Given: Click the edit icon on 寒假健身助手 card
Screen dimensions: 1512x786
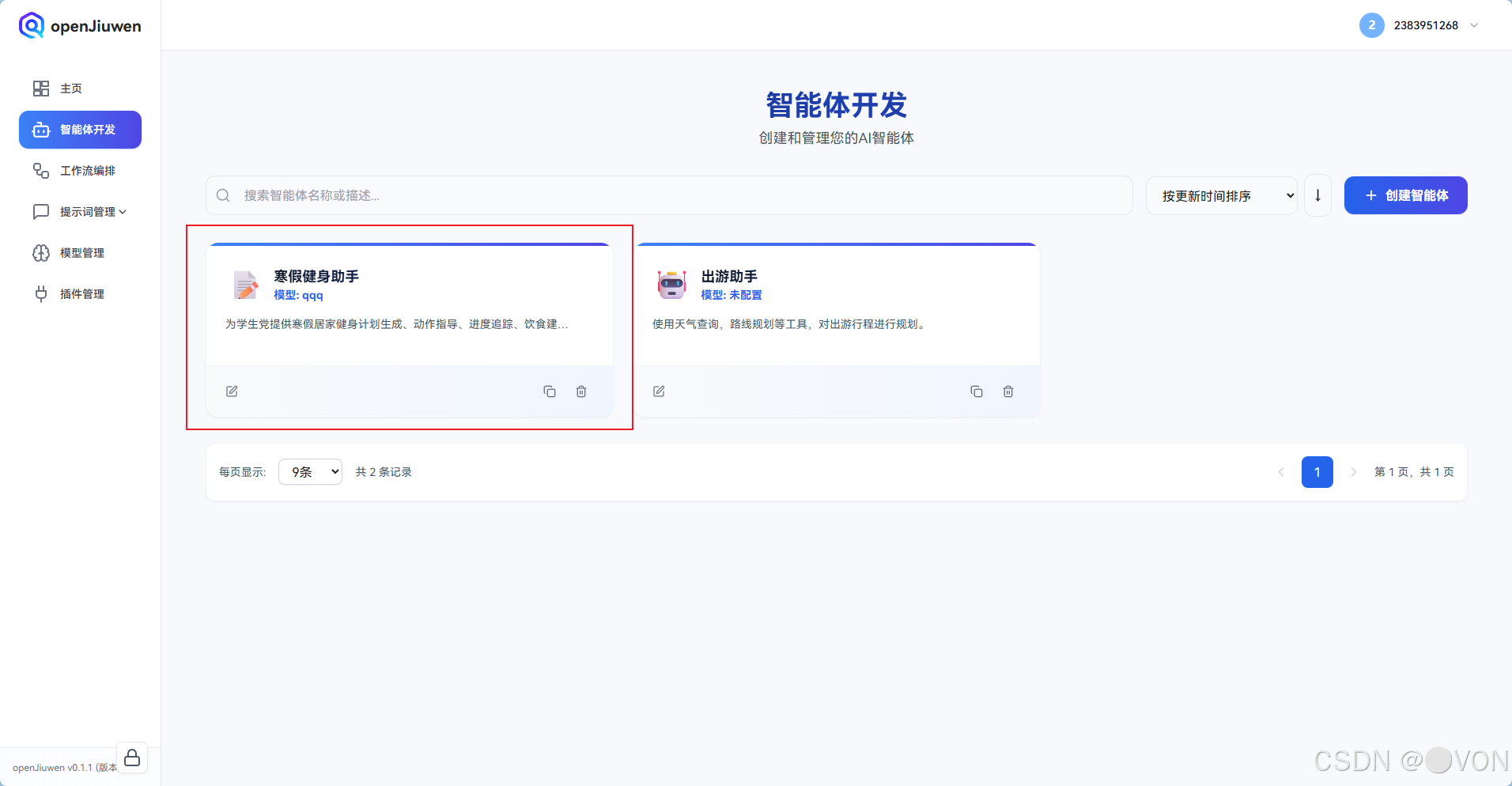Looking at the screenshot, I should pyautogui.click(x=231, y=391).
